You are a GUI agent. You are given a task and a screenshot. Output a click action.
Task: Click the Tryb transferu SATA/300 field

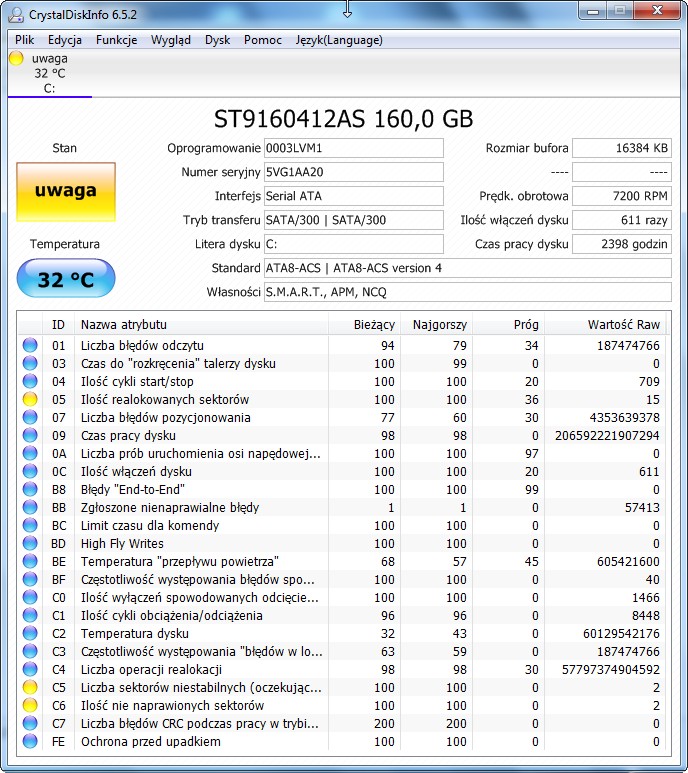tap(354, 220)
